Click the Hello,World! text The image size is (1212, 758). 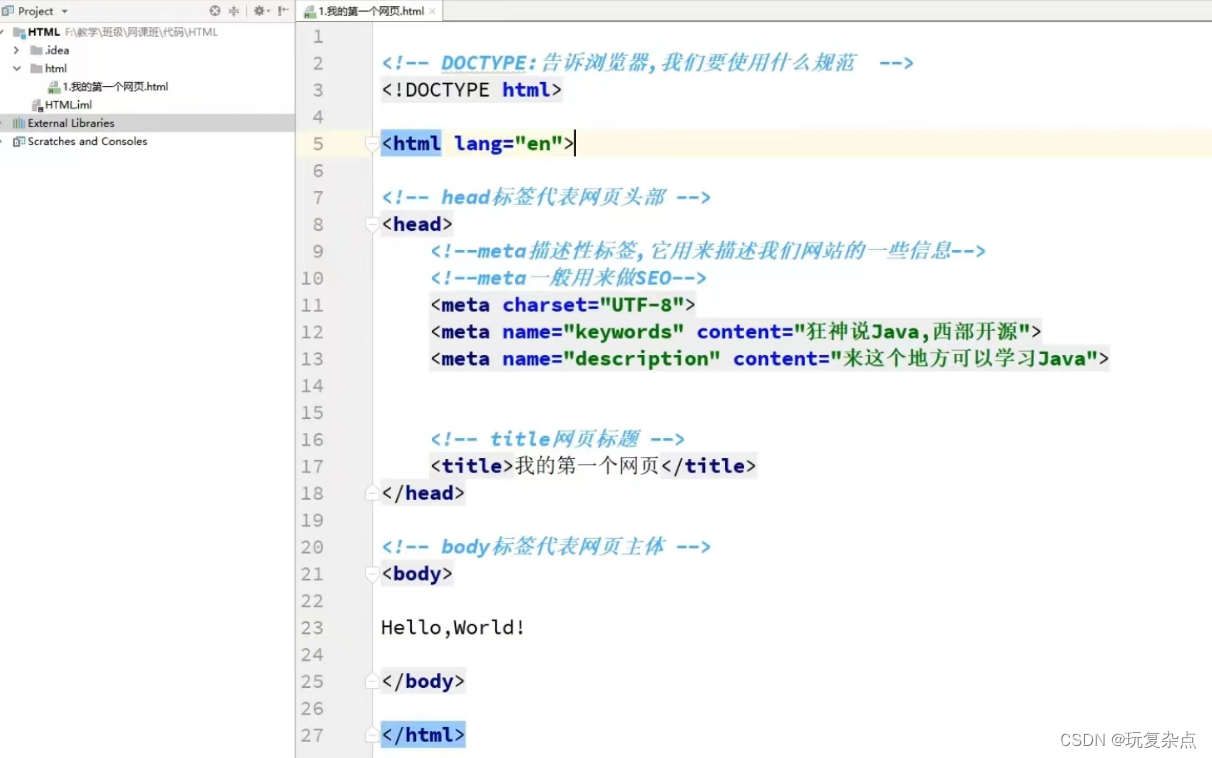(453, 628)
